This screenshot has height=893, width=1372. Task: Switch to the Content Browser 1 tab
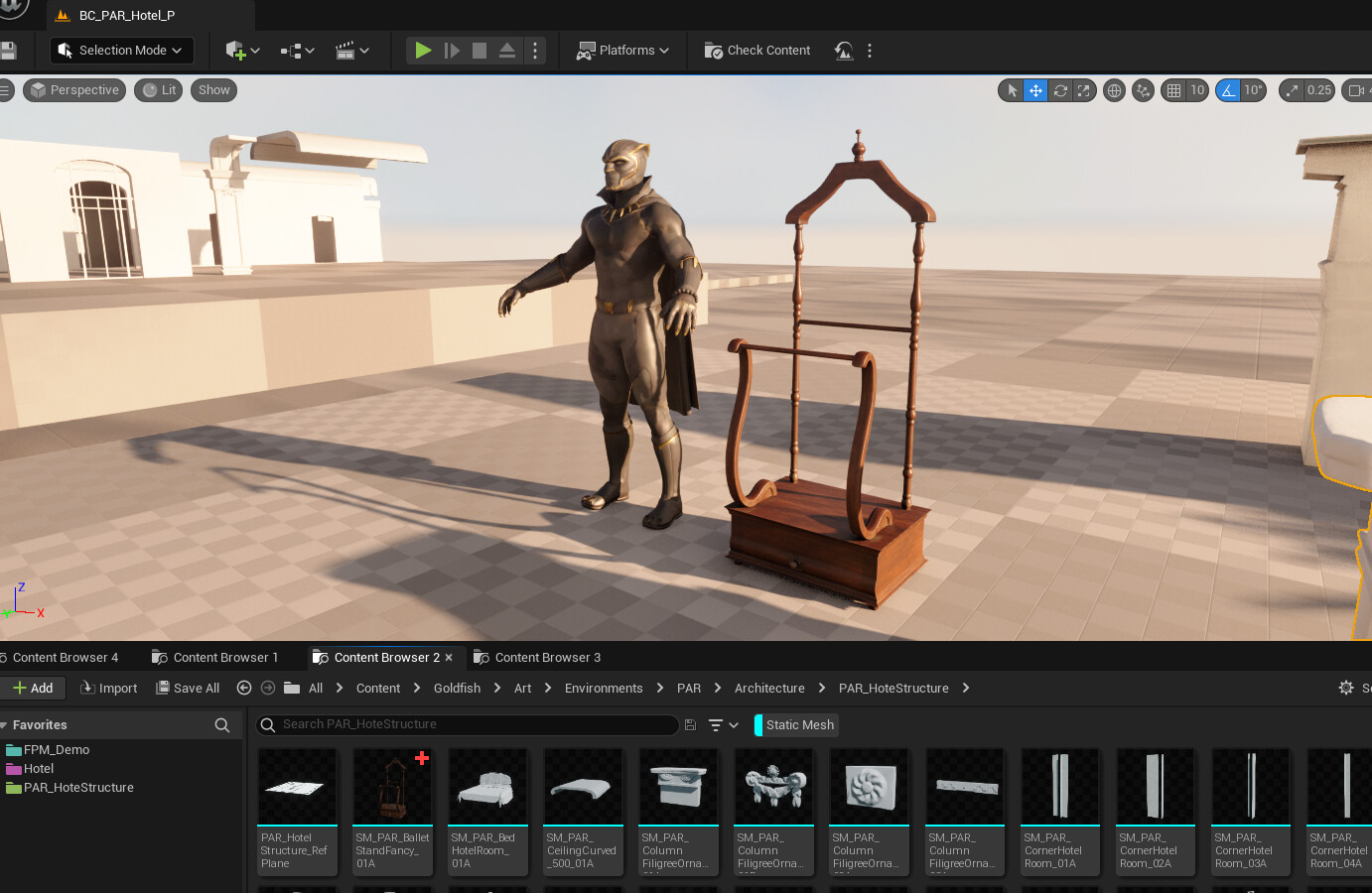(x=214, y=658)
